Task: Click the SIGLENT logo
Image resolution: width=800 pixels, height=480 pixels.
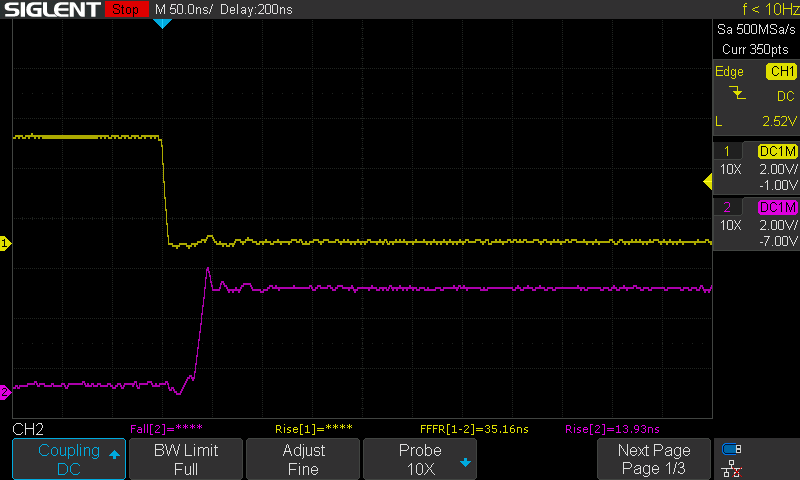Action: coord(52,9)
